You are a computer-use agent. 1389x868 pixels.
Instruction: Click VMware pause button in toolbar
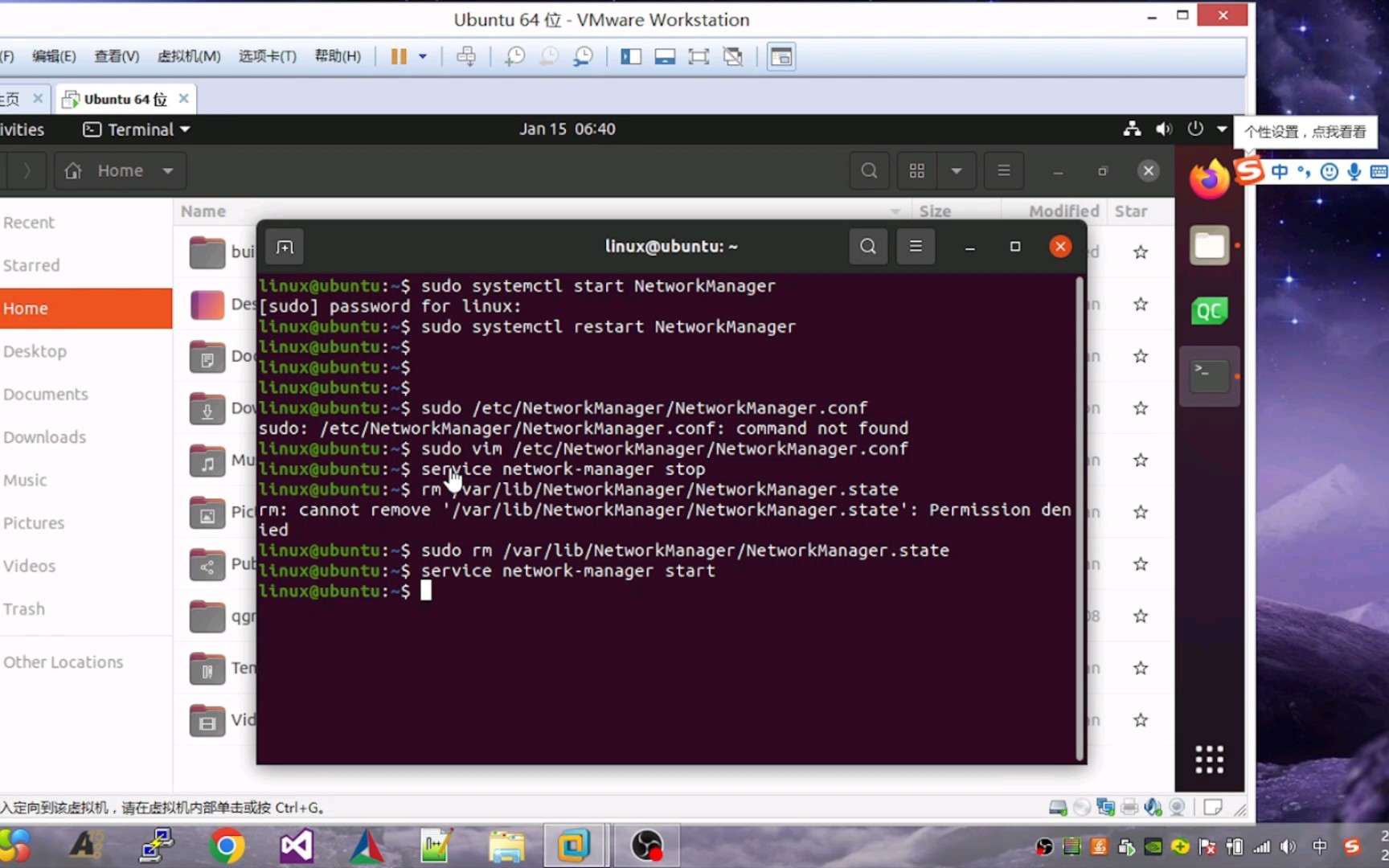[399, 56]
